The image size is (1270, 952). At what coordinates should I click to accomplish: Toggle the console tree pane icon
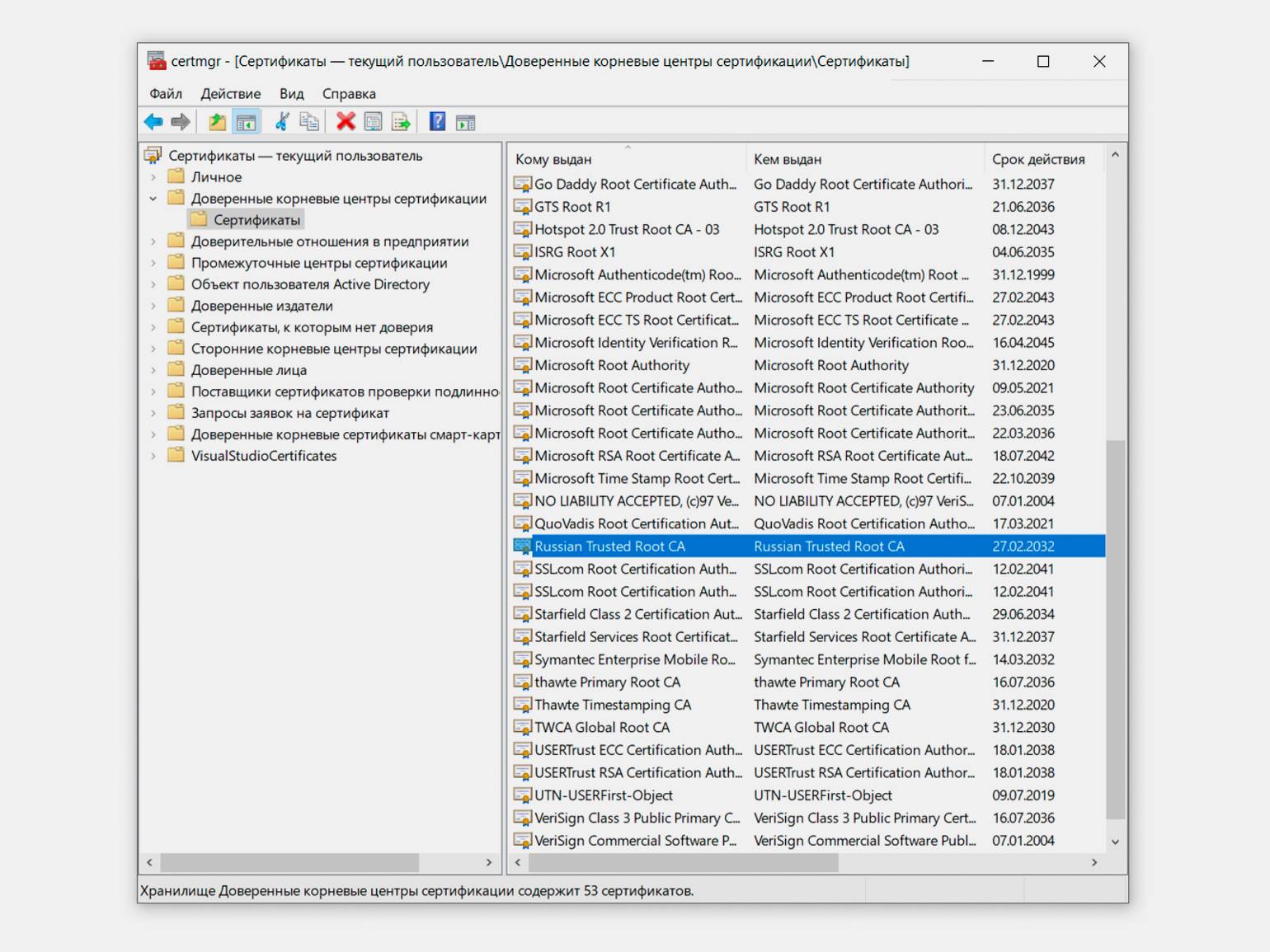click(x=246, y=122)
